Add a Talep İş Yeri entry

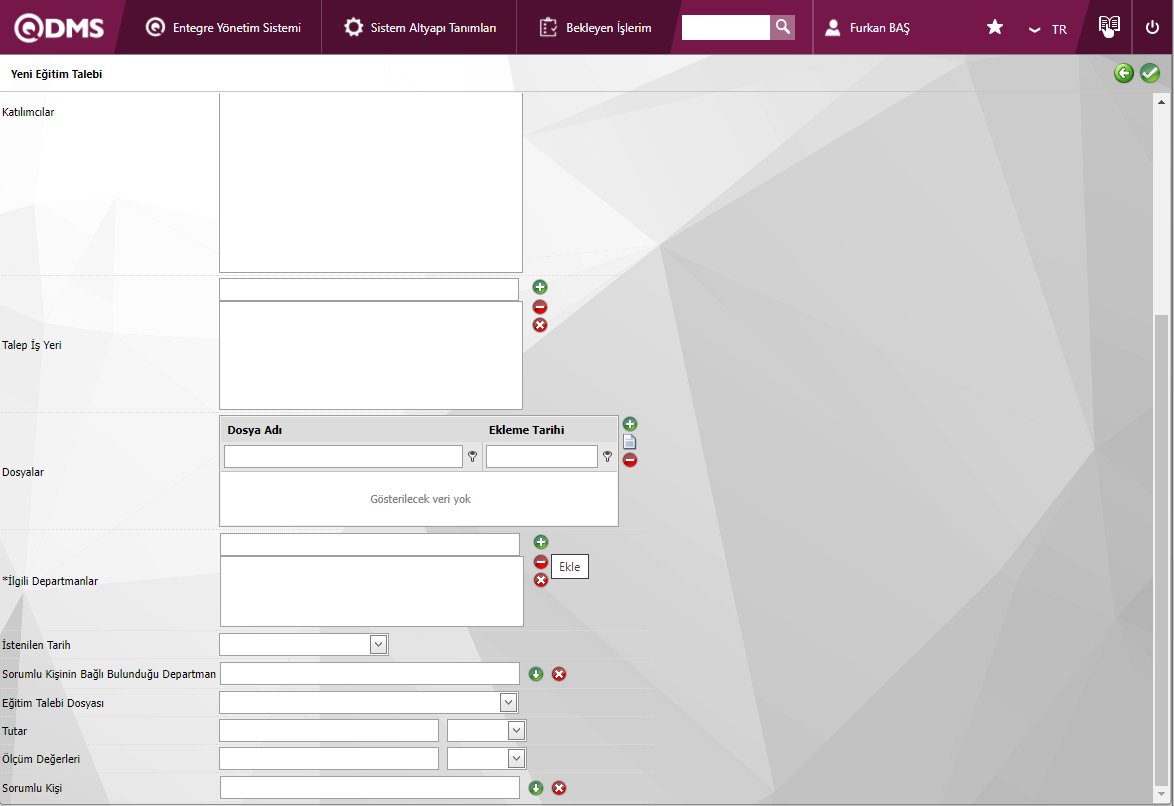coord(540,287)
